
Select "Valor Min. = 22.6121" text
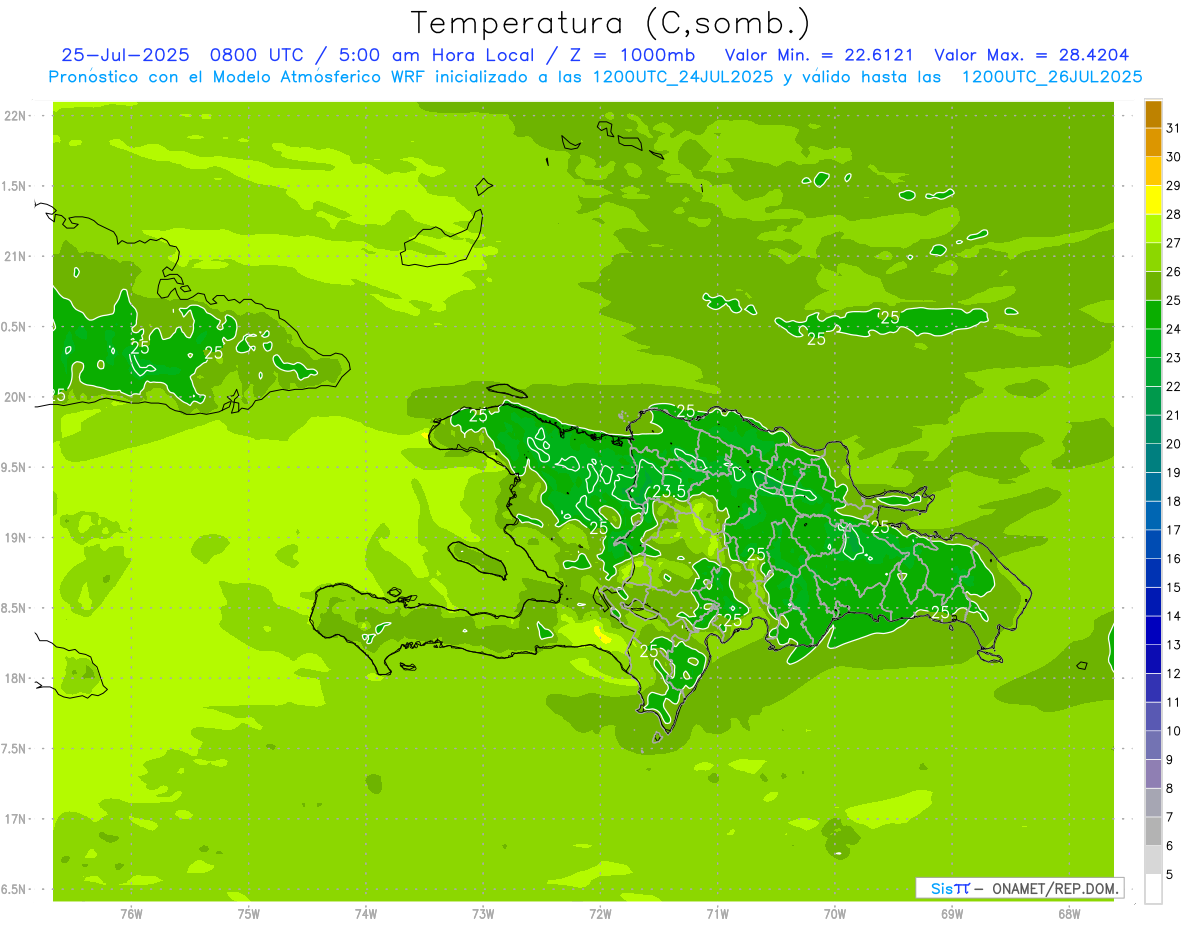819,55
